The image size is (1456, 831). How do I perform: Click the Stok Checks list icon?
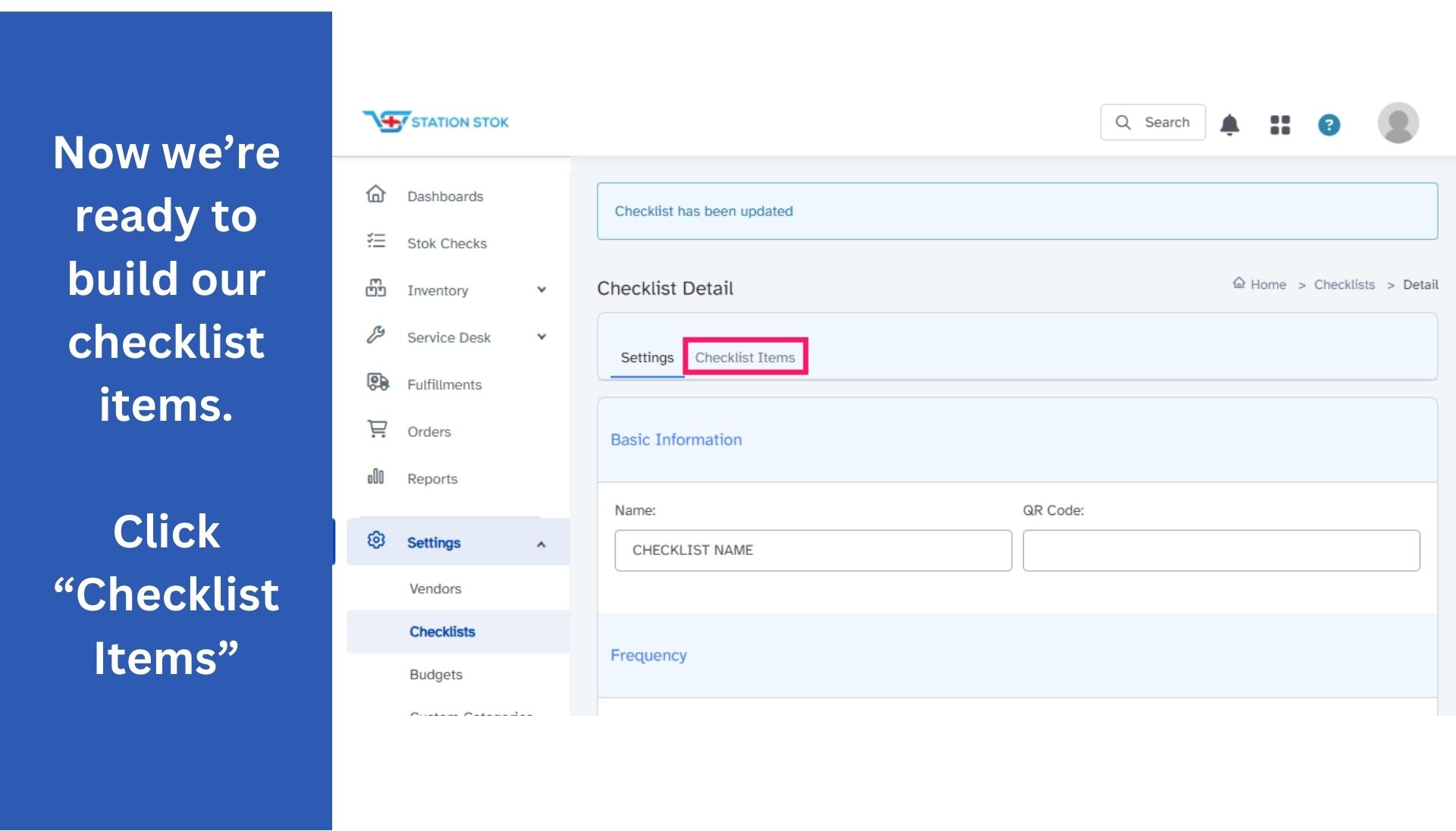point(376,242)
